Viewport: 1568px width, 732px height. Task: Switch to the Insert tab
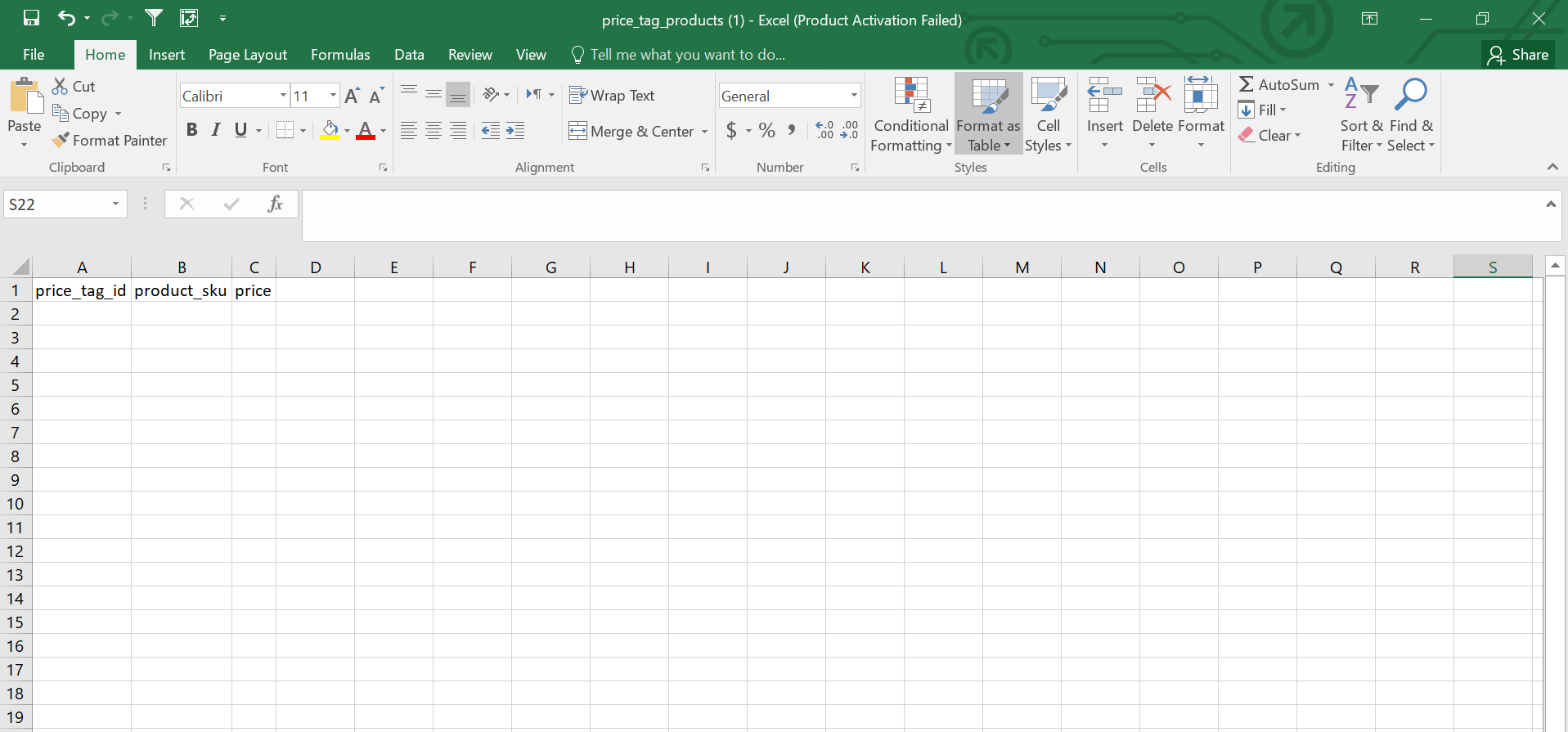point(167,55)
